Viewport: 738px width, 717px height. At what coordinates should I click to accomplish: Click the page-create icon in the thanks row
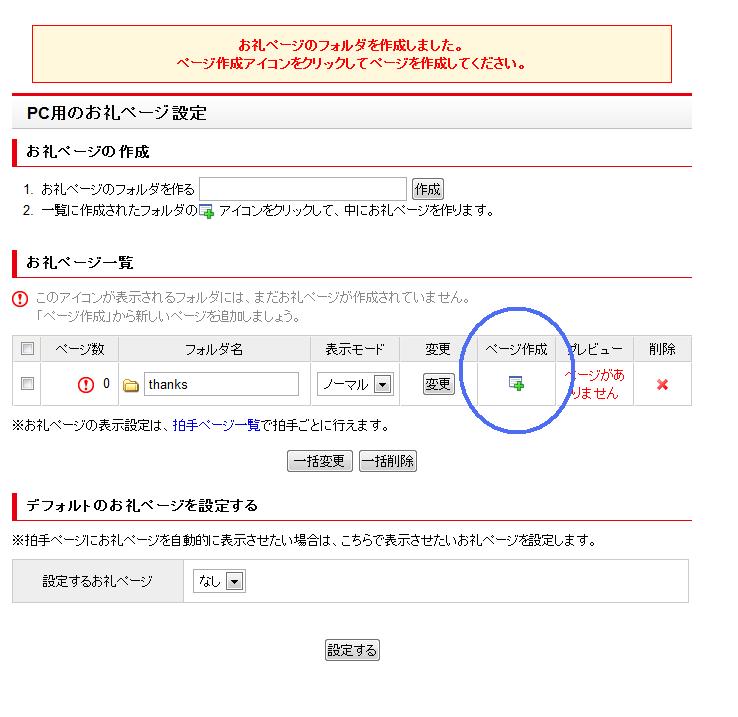pos(516,384)
